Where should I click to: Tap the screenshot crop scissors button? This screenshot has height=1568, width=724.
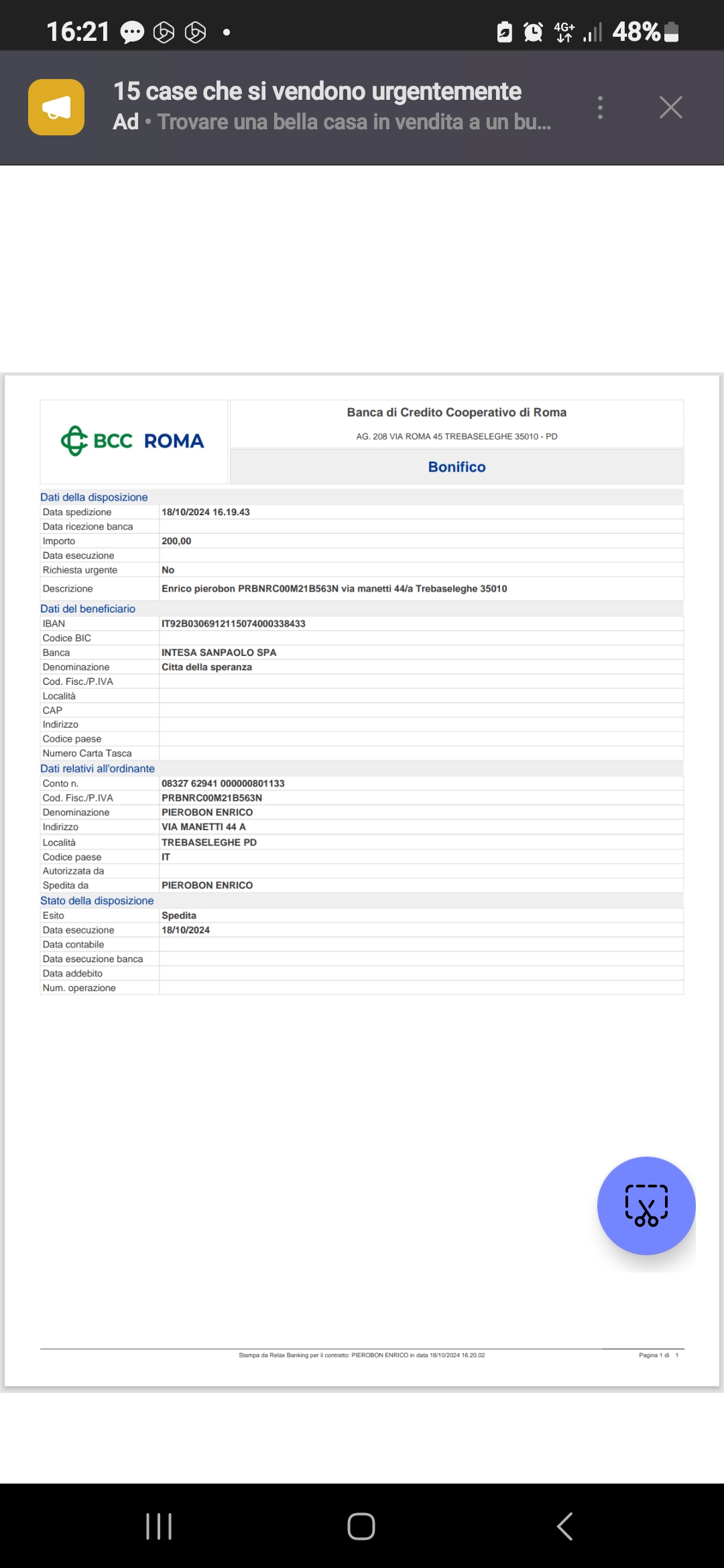click(646, 1205)
